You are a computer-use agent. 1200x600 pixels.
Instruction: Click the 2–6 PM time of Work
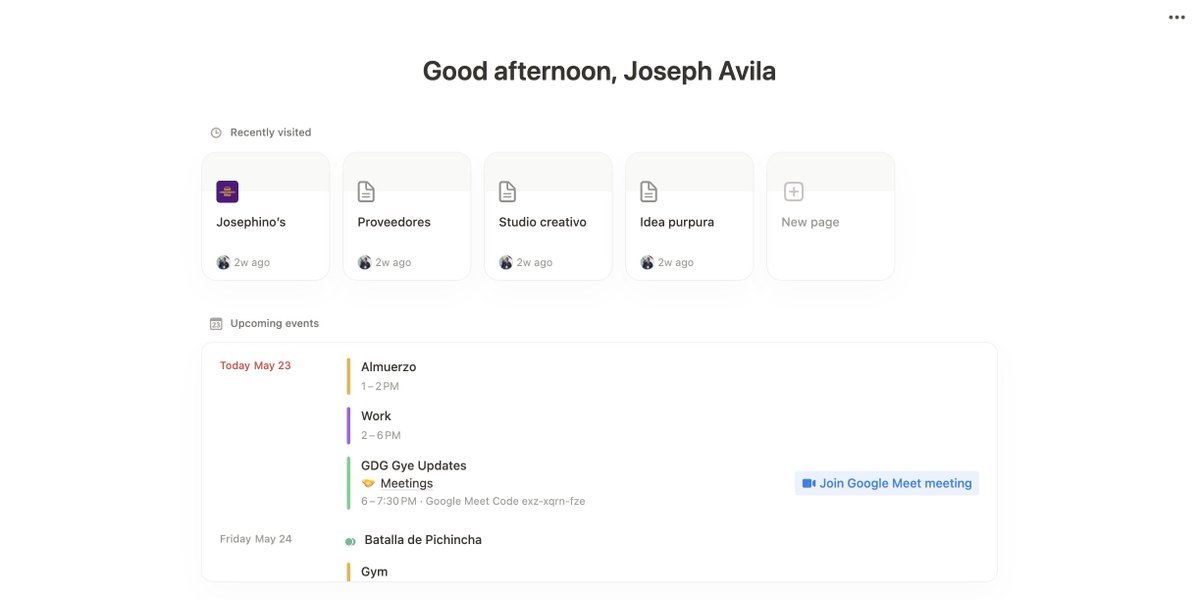coord(381,435)
